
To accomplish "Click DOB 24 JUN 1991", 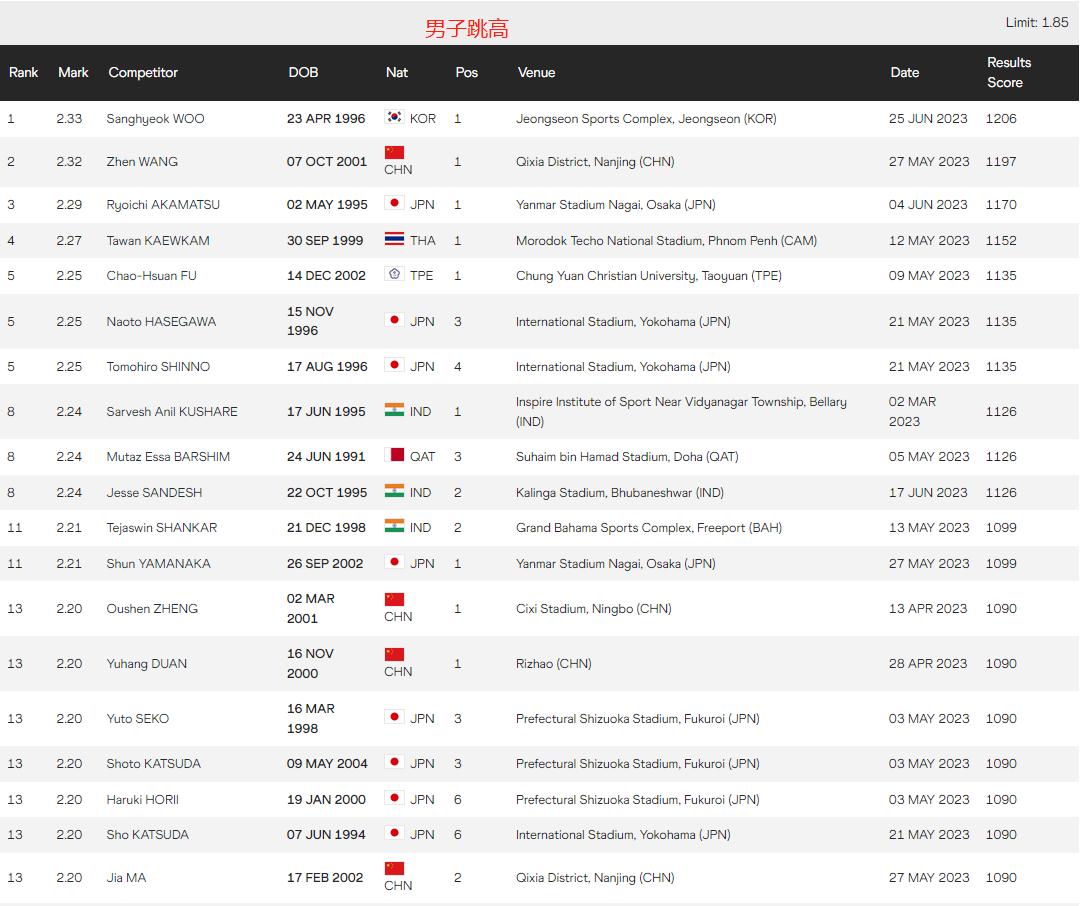I will point(326,456).
